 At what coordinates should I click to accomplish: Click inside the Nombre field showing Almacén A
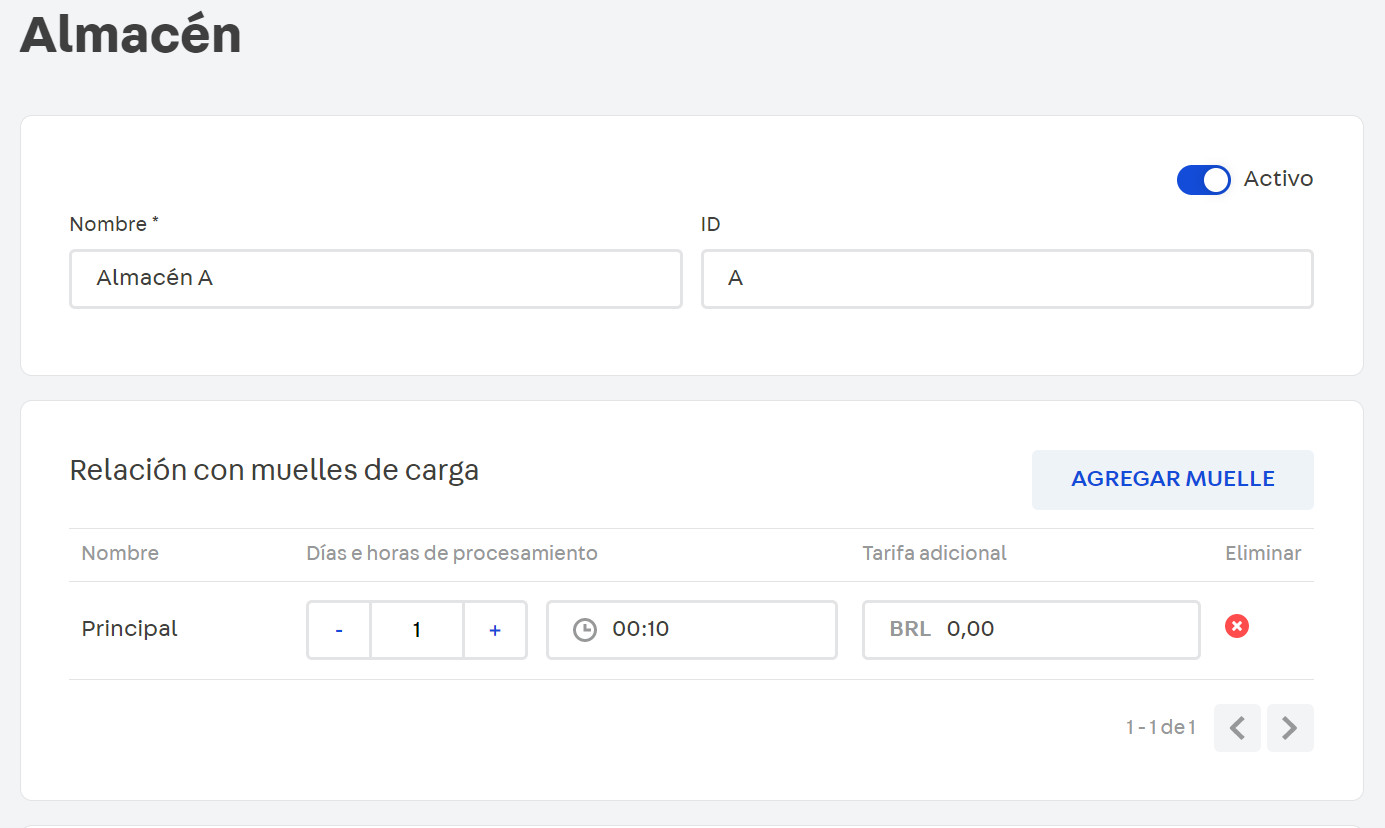pyautogui.click(x=375, y=278)
